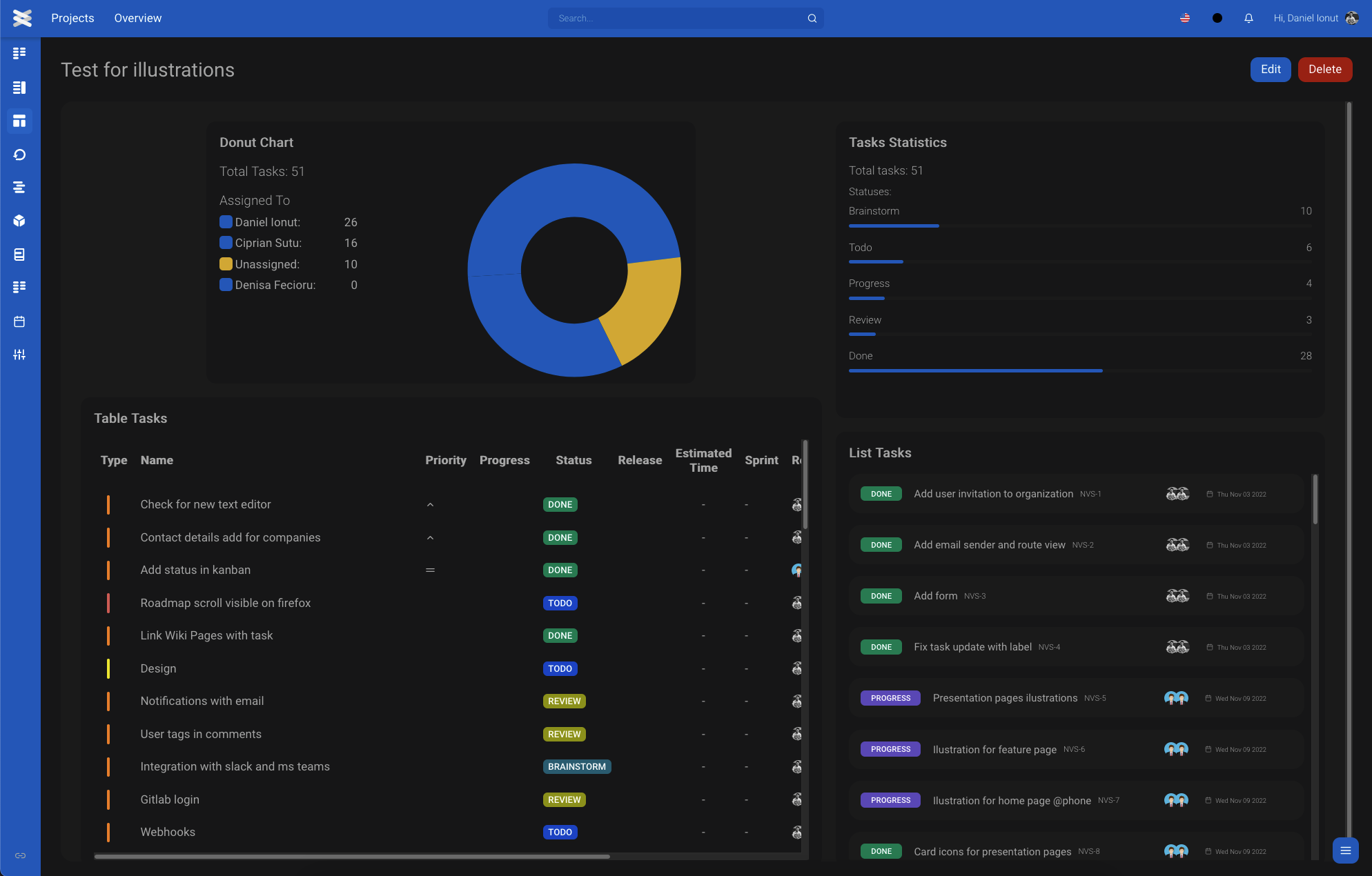Open the Projects menu item

pyautogui.click(x=72, y=19)
